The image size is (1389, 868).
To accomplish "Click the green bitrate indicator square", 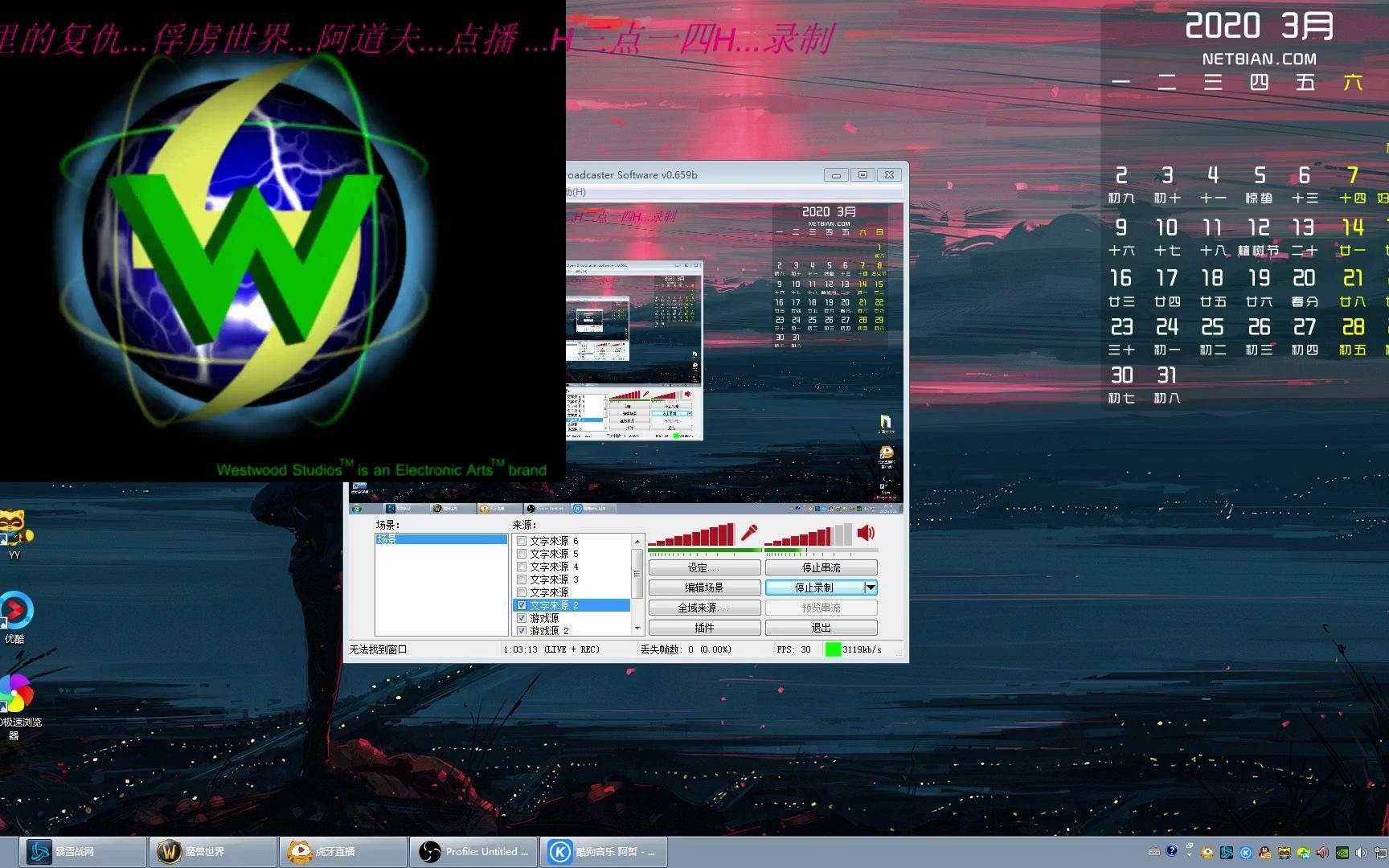I will [833, 649].
